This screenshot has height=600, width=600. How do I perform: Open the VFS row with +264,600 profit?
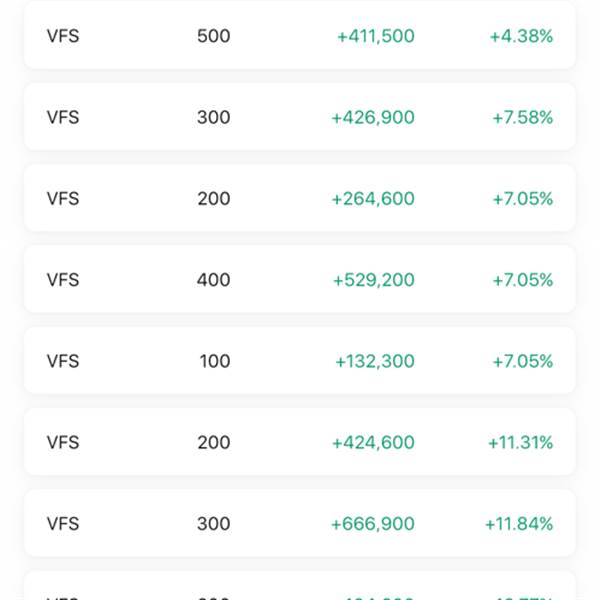300,198
